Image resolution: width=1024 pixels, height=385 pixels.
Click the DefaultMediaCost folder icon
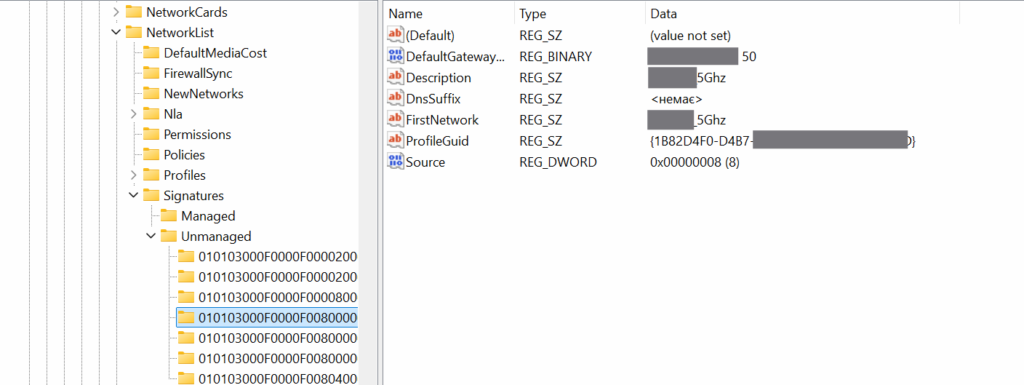pos(152,53)
